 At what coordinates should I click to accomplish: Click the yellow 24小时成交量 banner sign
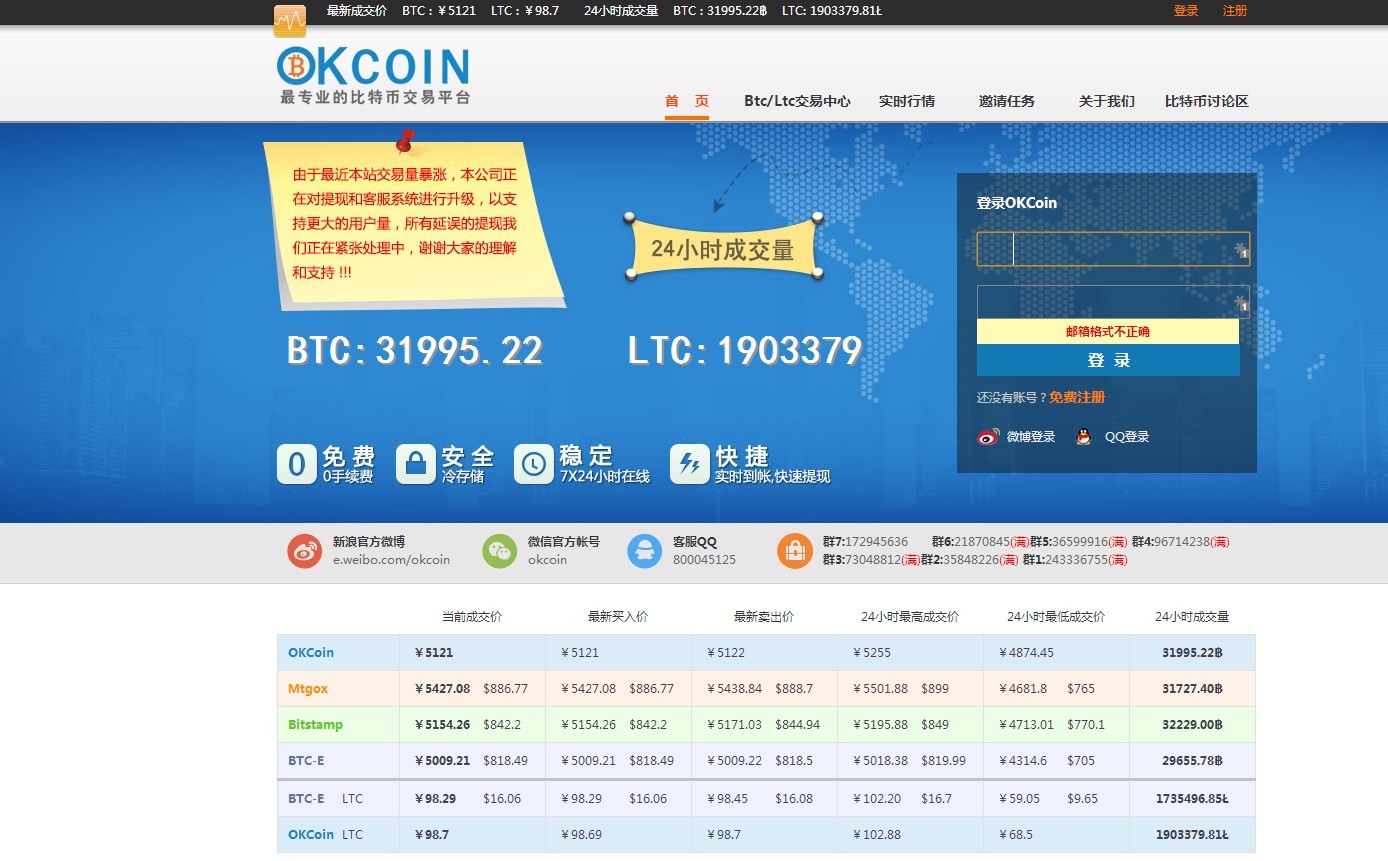723,248
